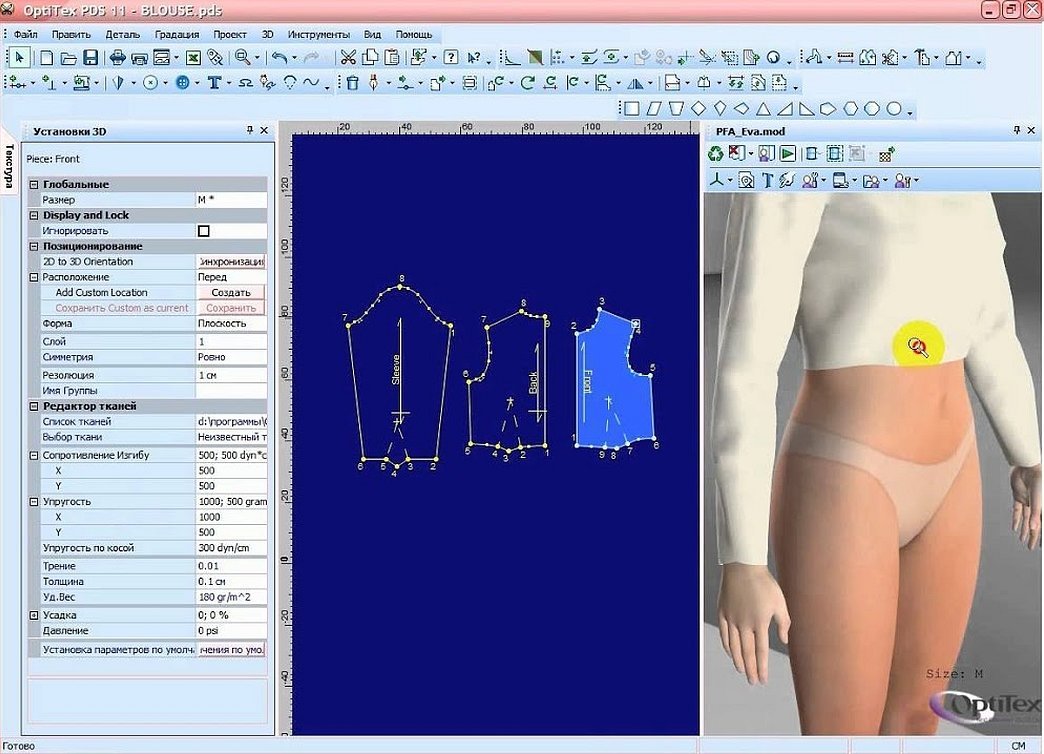Select the circle shape at toolbar end
1044x754 pixels.
tap(894, 109)
